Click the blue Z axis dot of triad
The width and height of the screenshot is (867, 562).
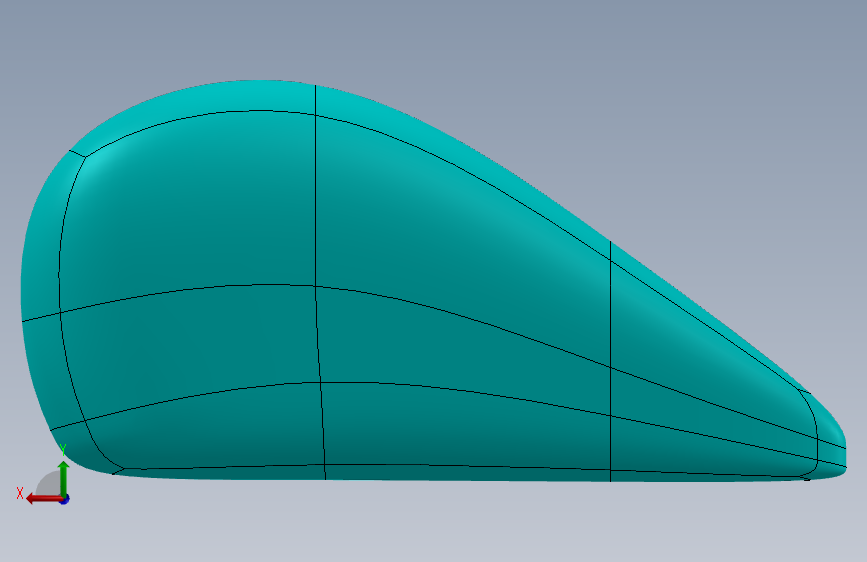point(64,499)
